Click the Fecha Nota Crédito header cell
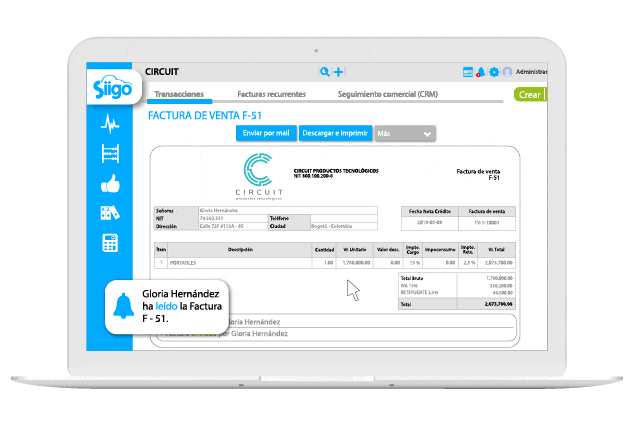 430,211
